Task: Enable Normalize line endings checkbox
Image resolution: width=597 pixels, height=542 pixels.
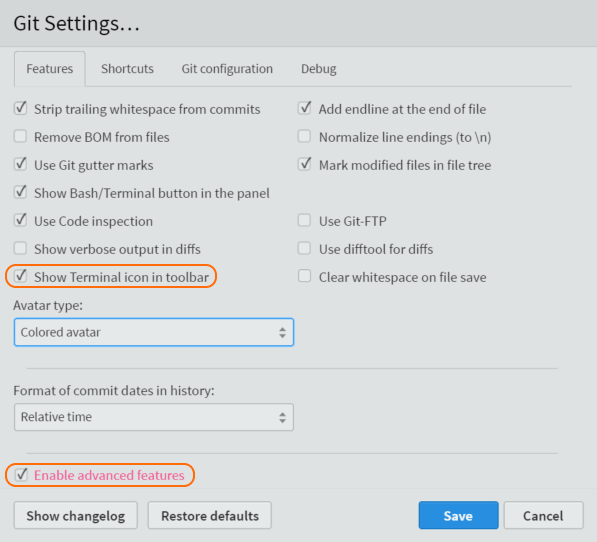Action: [304, 136]
